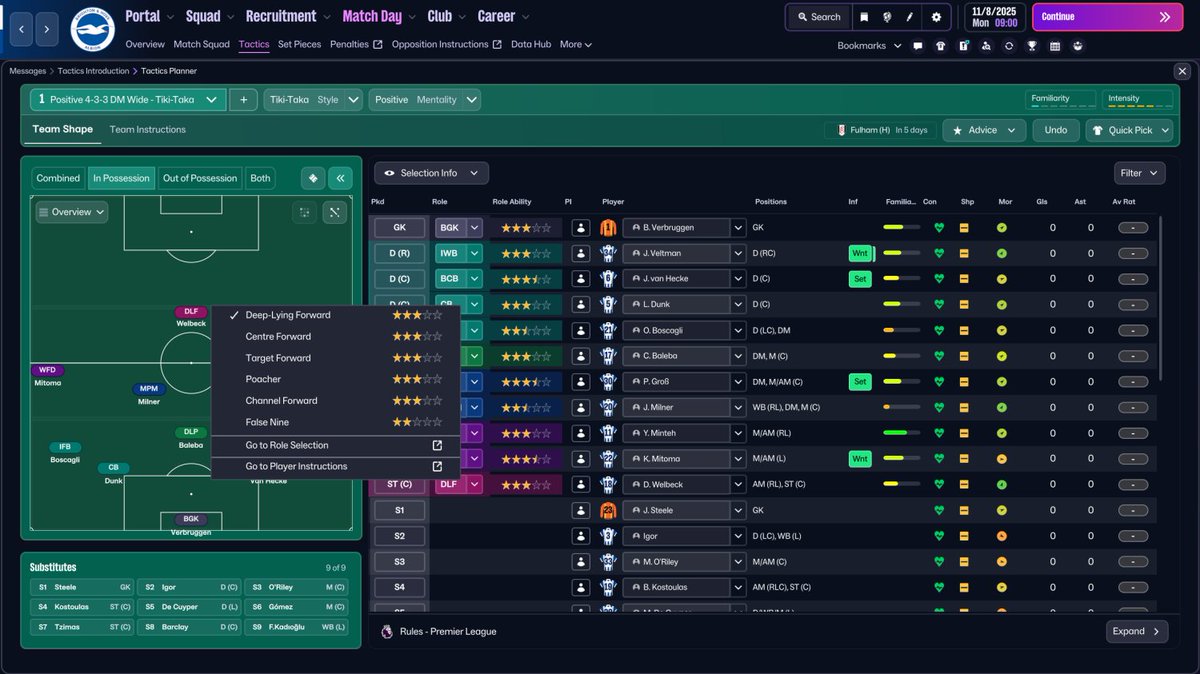
Task: Open the bookmark icon beside Search
Action: [864, 17]
